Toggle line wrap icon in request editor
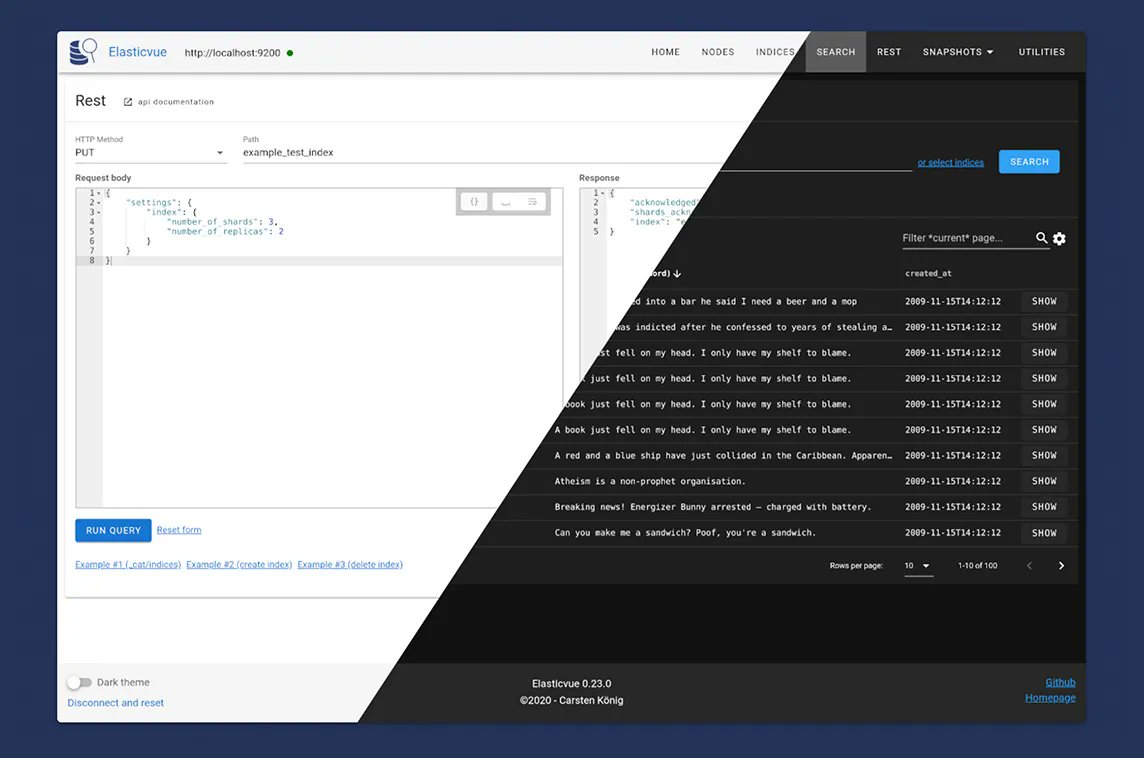The height and width of the screenshot is (758, 1144). [533, 201]
